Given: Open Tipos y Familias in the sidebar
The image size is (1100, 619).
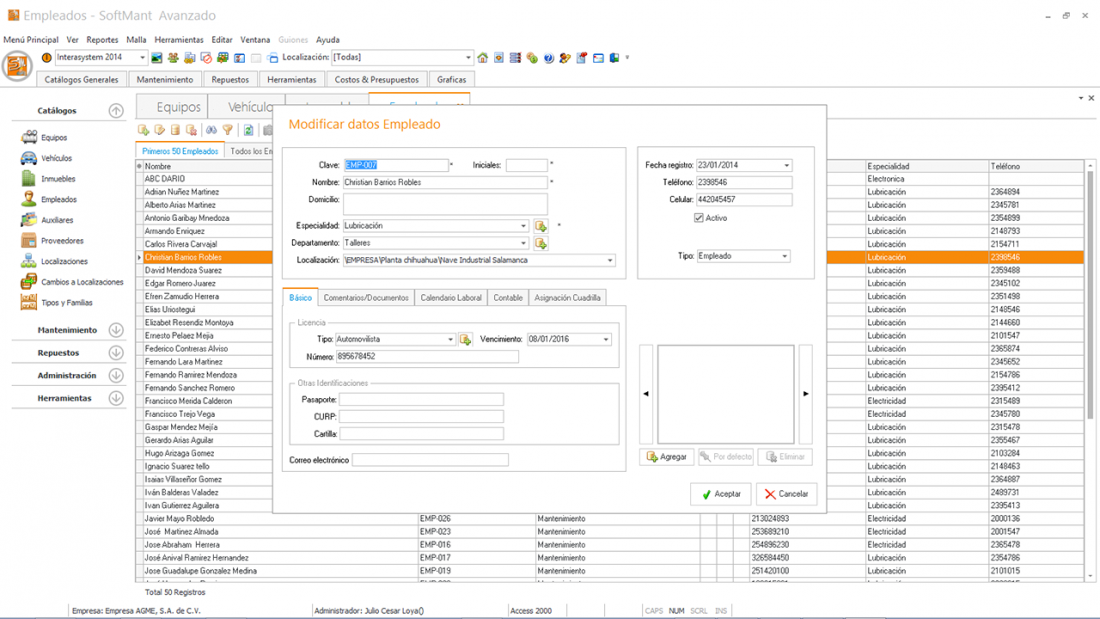Looking at the screenshot, I should click(66, 303).
